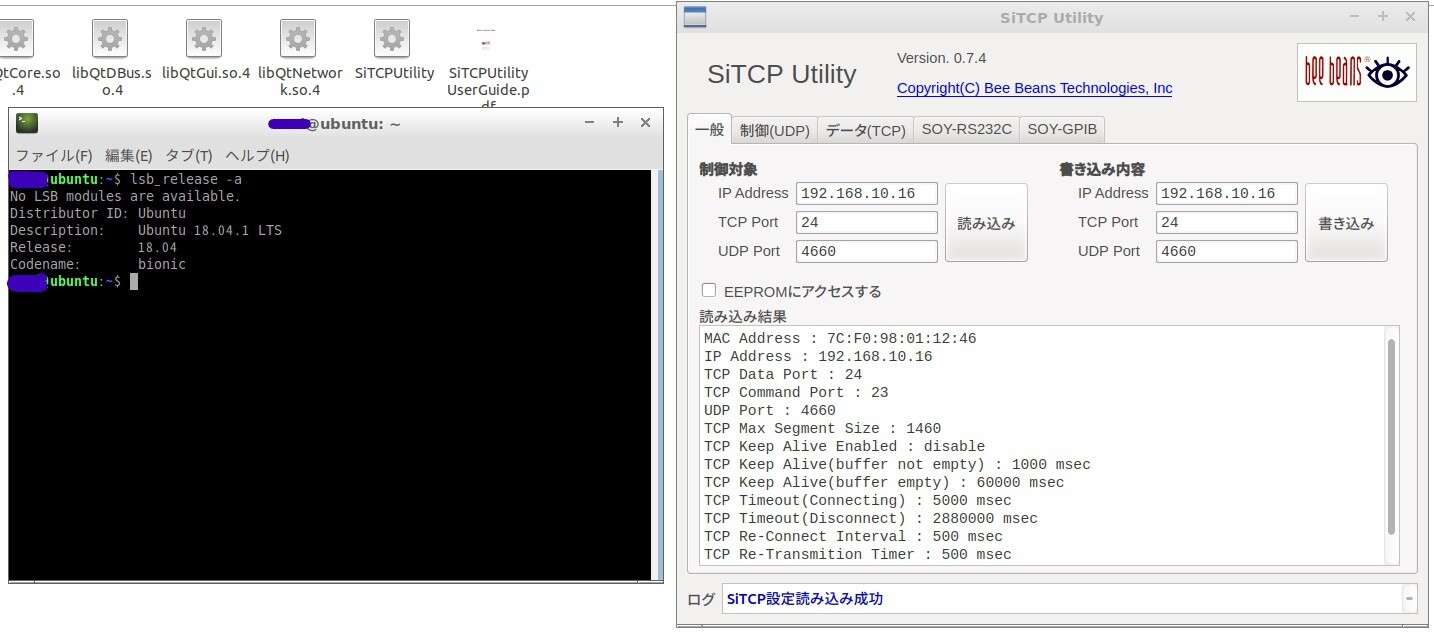Open the データ(TCP) tab

tap(865, 130)
